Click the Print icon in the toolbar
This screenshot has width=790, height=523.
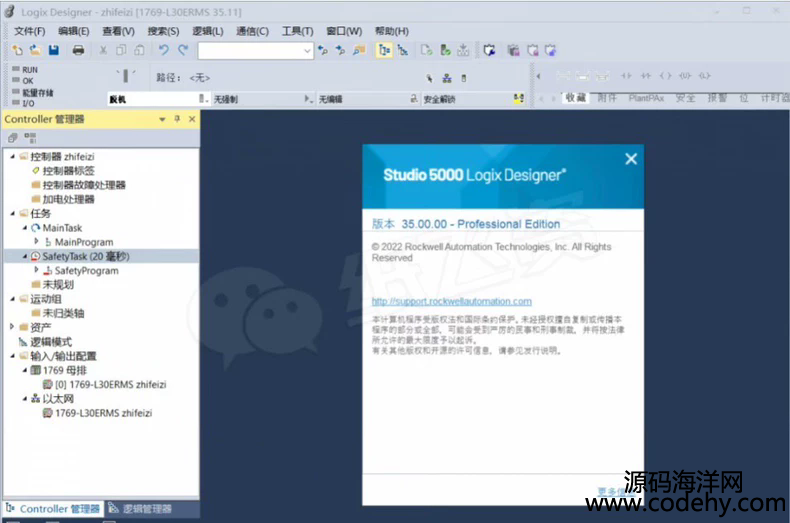point(78,50)
